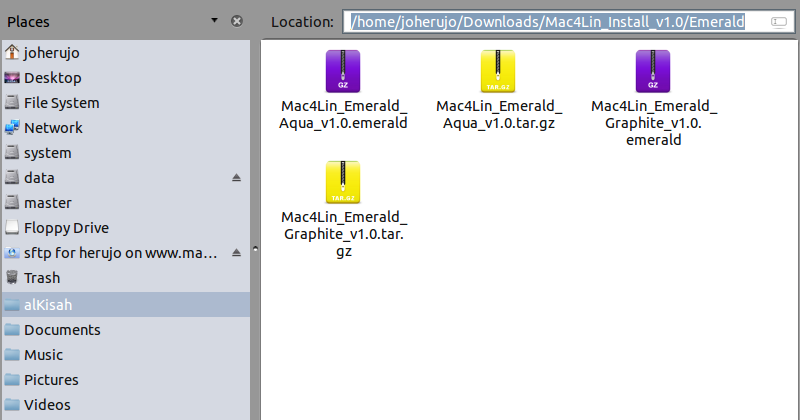Click the data drive icon
The image size is (800, 420).
click(12, 178)
